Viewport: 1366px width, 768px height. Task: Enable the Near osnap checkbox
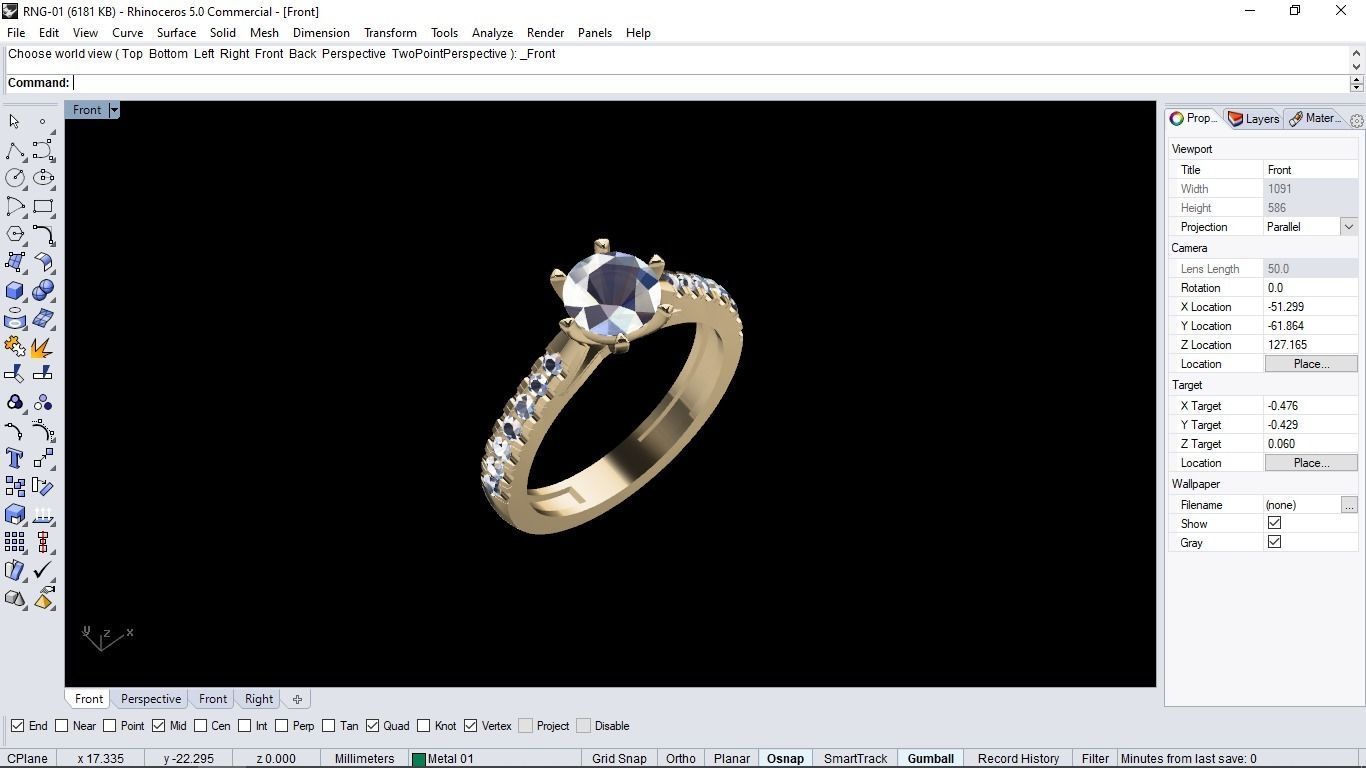pos(62,726)
